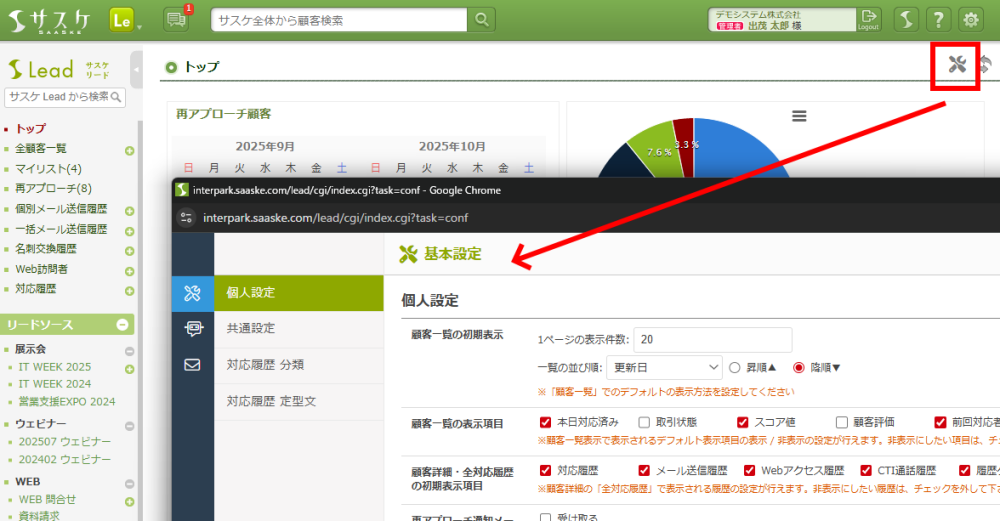This screenshot has height=521, width=1000.
Task: Select 対応履歴 分類 in settings menu
Action: tap(264, 365)
